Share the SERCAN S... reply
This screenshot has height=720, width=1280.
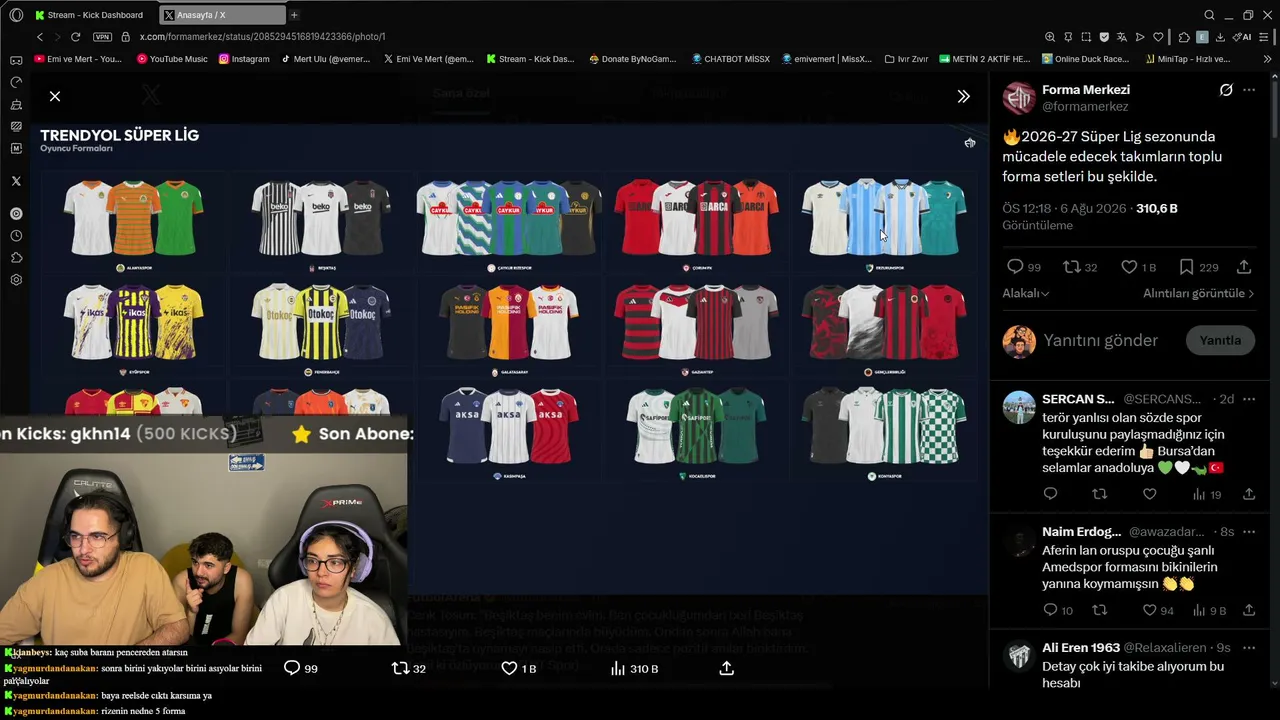1249,494
